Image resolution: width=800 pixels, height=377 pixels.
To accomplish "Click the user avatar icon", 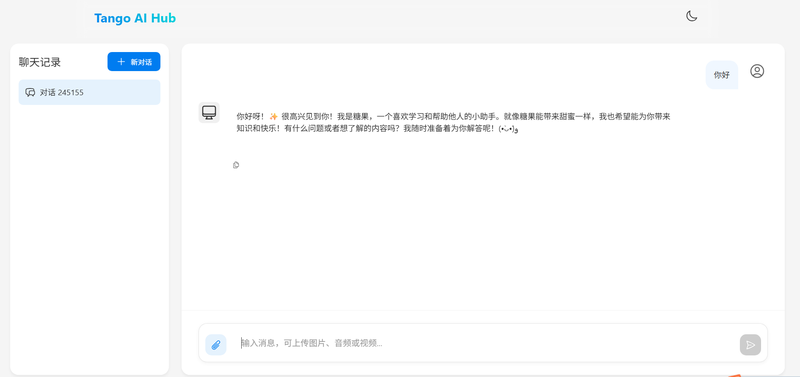I will click(x=757, y=71).
